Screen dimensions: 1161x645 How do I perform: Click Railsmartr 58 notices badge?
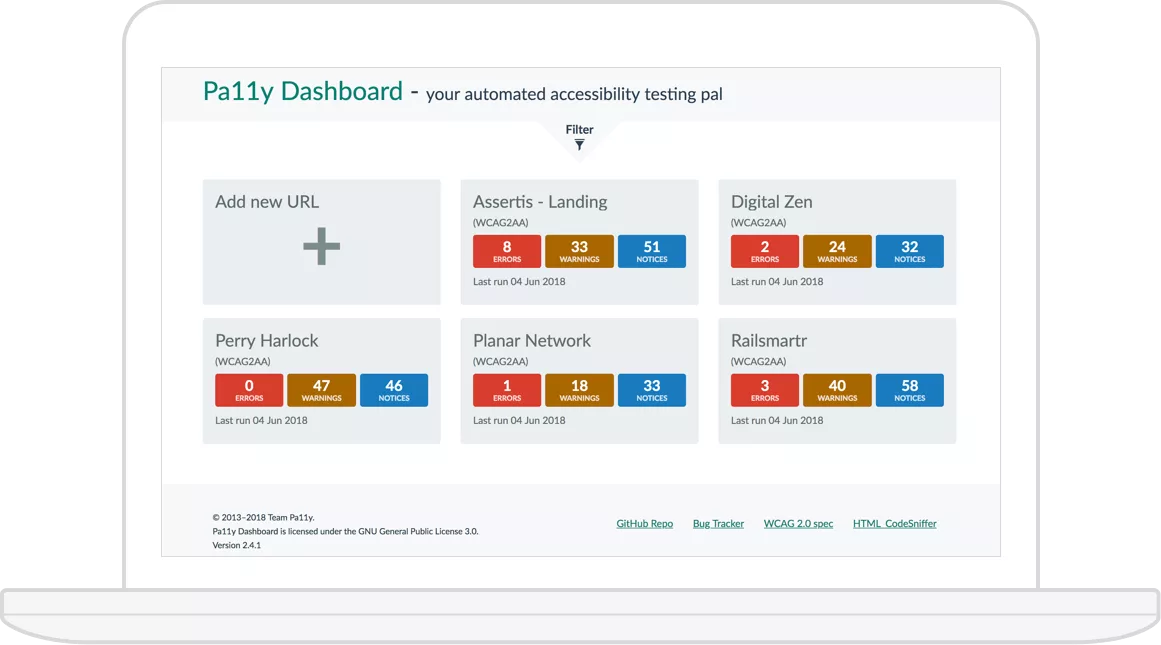tap(910, 390)
